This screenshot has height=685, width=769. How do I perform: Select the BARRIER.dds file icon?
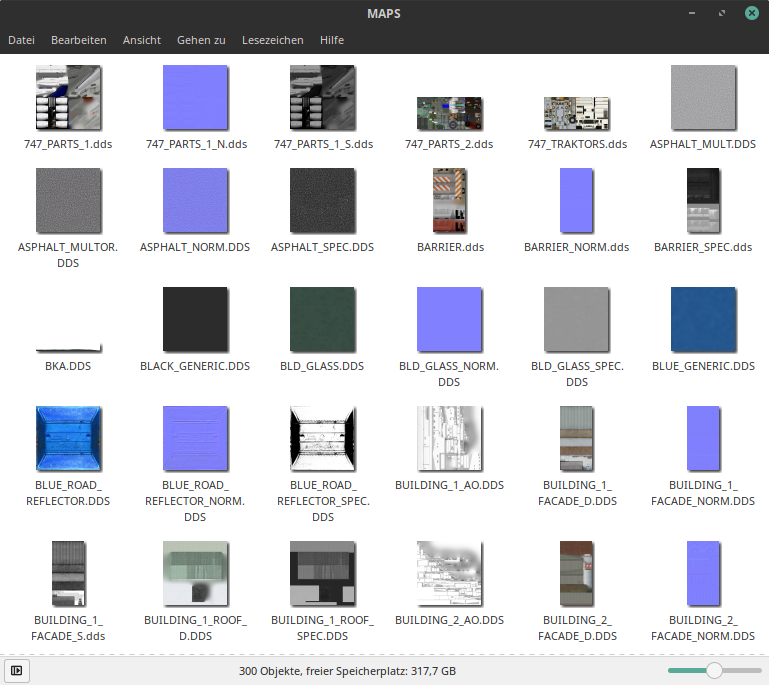coord(449,200)
